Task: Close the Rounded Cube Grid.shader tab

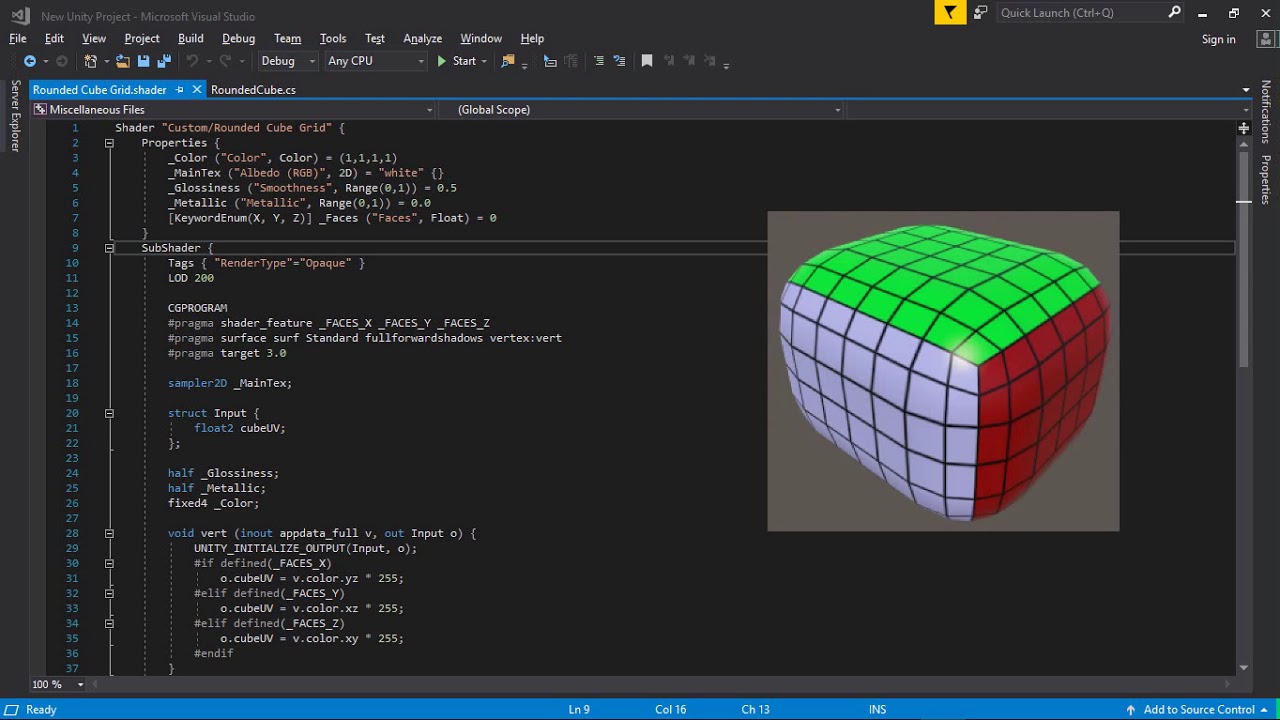Action: pos(196,90)
